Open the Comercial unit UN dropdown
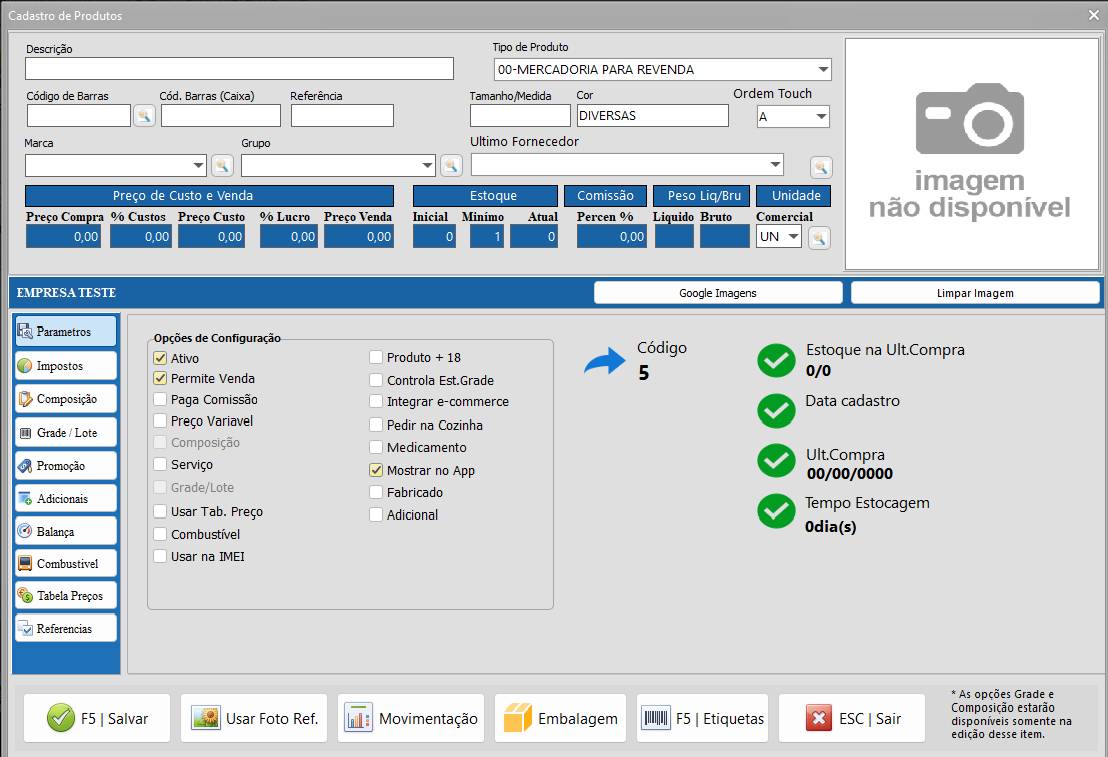This screenshot has height=757, width=1108. (794, 236)
